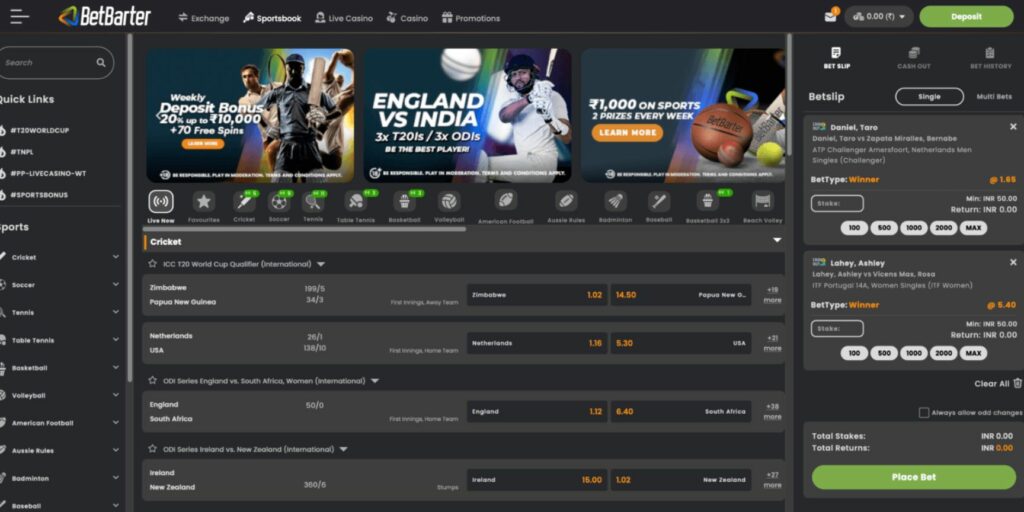
Task: Open the balance 0.00 dropdown
Action: (x=878, y=17)
